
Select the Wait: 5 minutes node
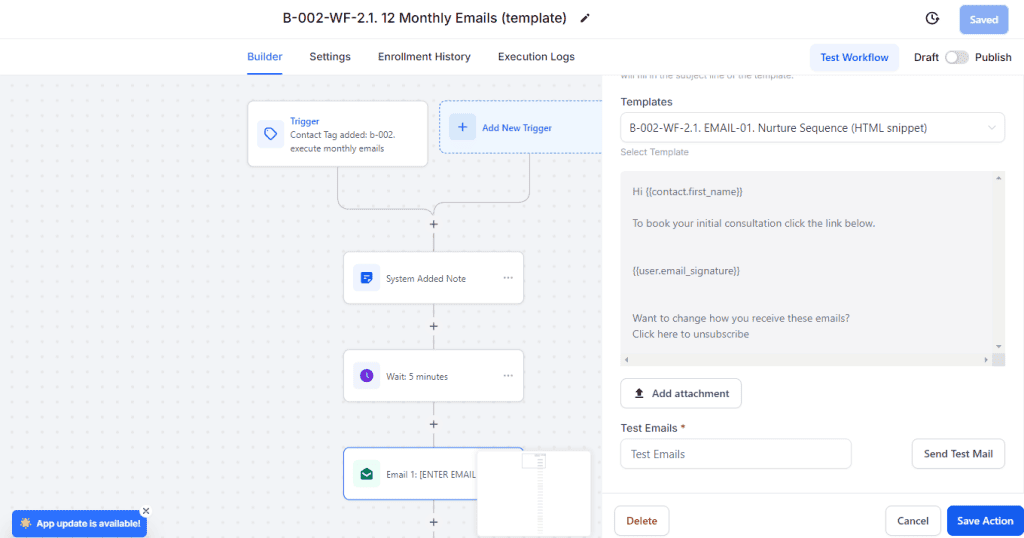click(434, 375)
